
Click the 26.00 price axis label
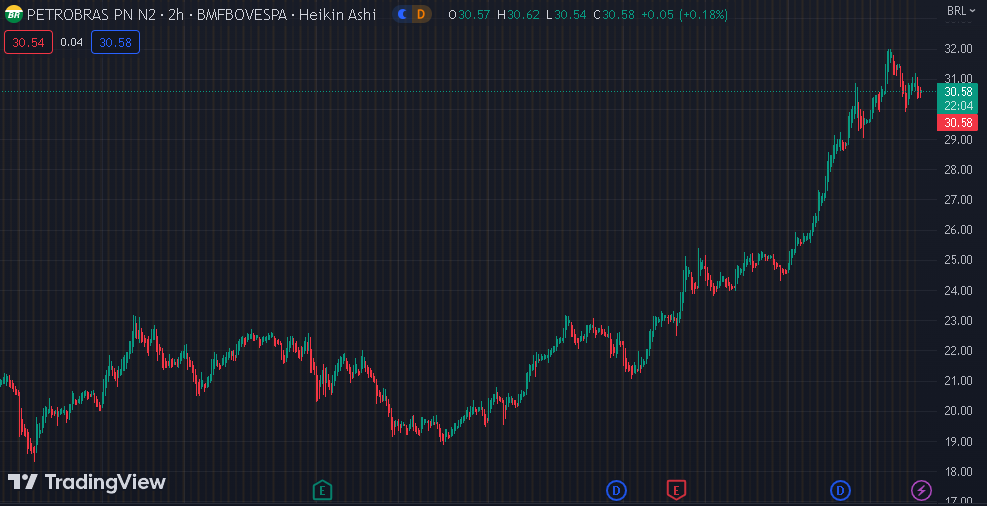click(x=960, y=230)
